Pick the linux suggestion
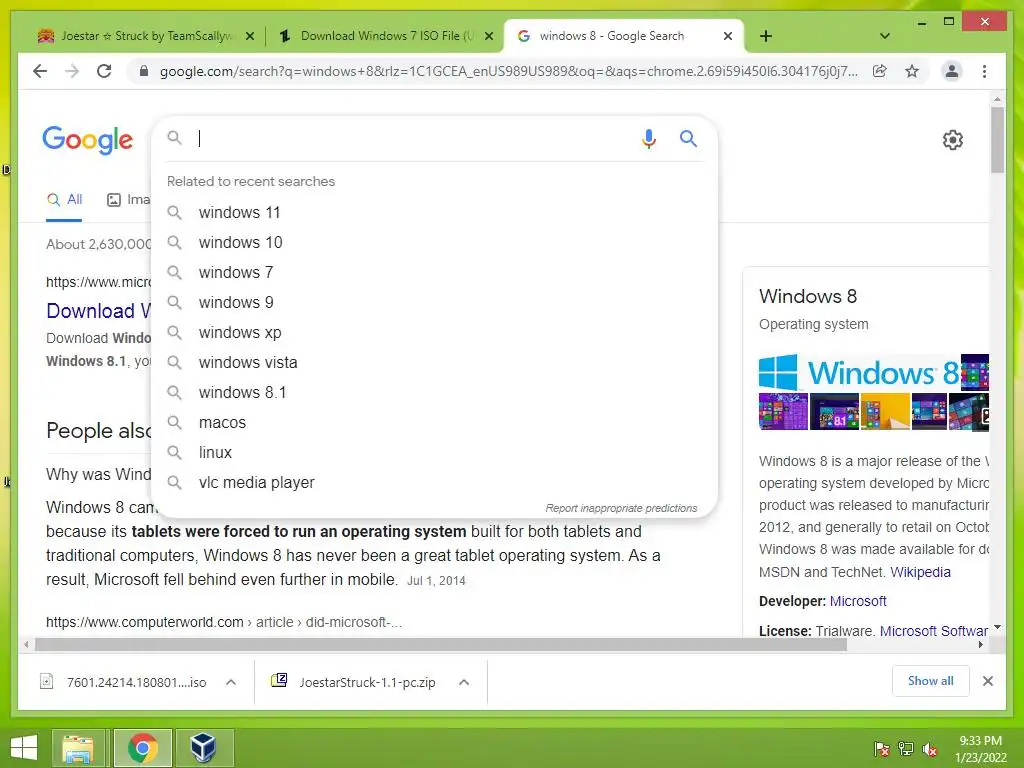This screenshot has width=1024, height=768. coord(434,453)
